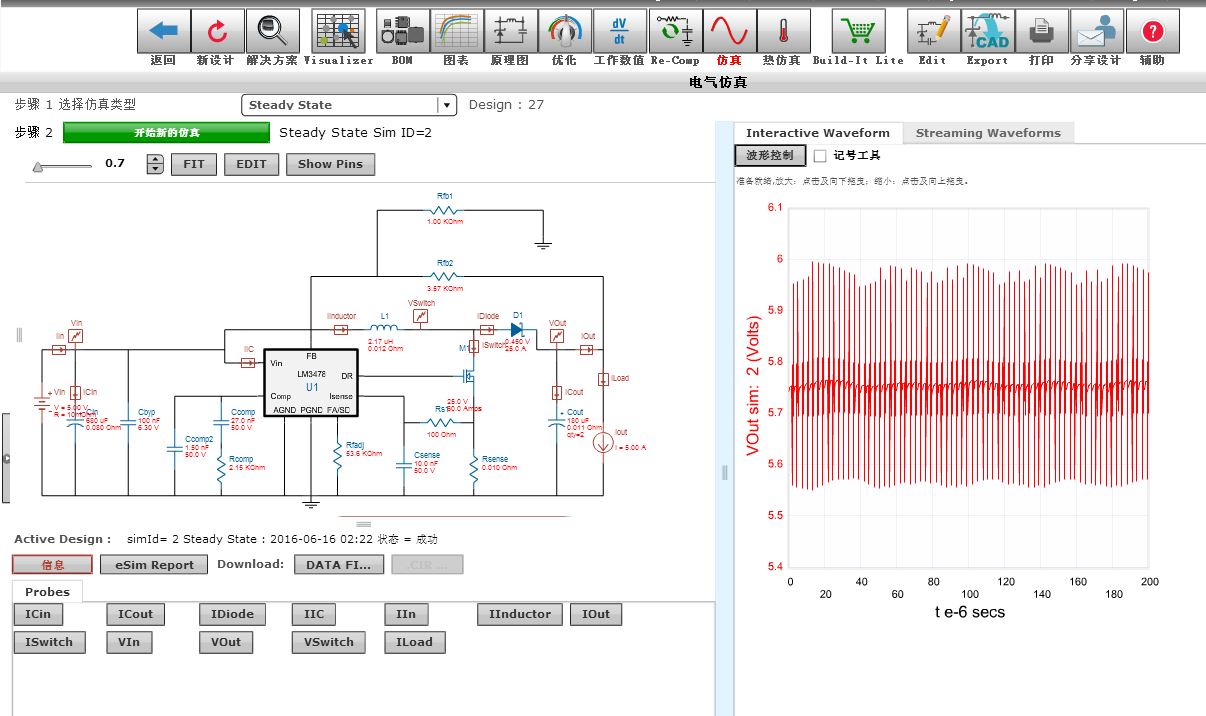Viewport: 1206px width, 716px height.
Task: Download the DATA FI... file
Action: click(x=338, y=565)
